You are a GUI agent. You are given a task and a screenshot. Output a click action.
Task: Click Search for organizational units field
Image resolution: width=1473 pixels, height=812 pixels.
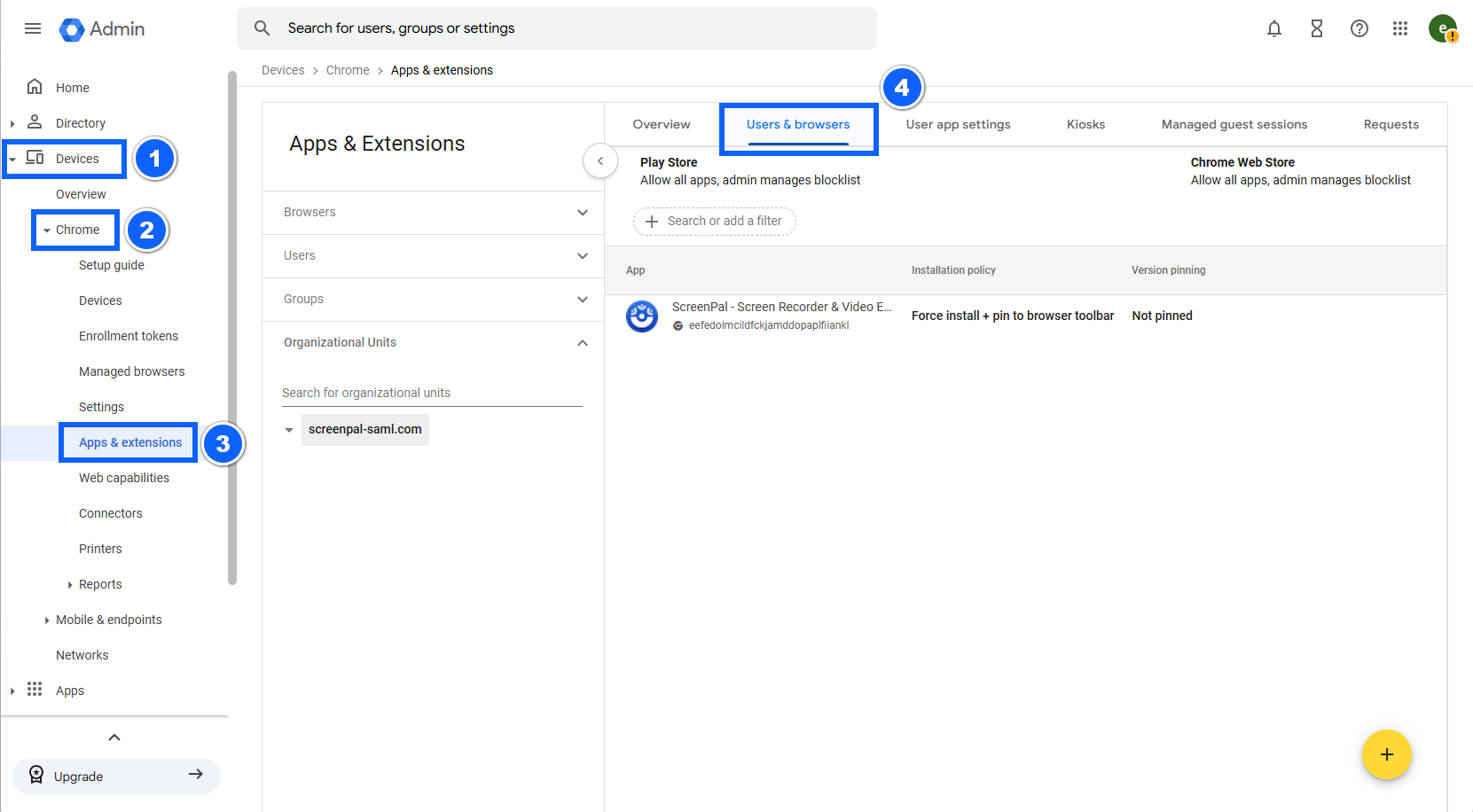point(432,393)
